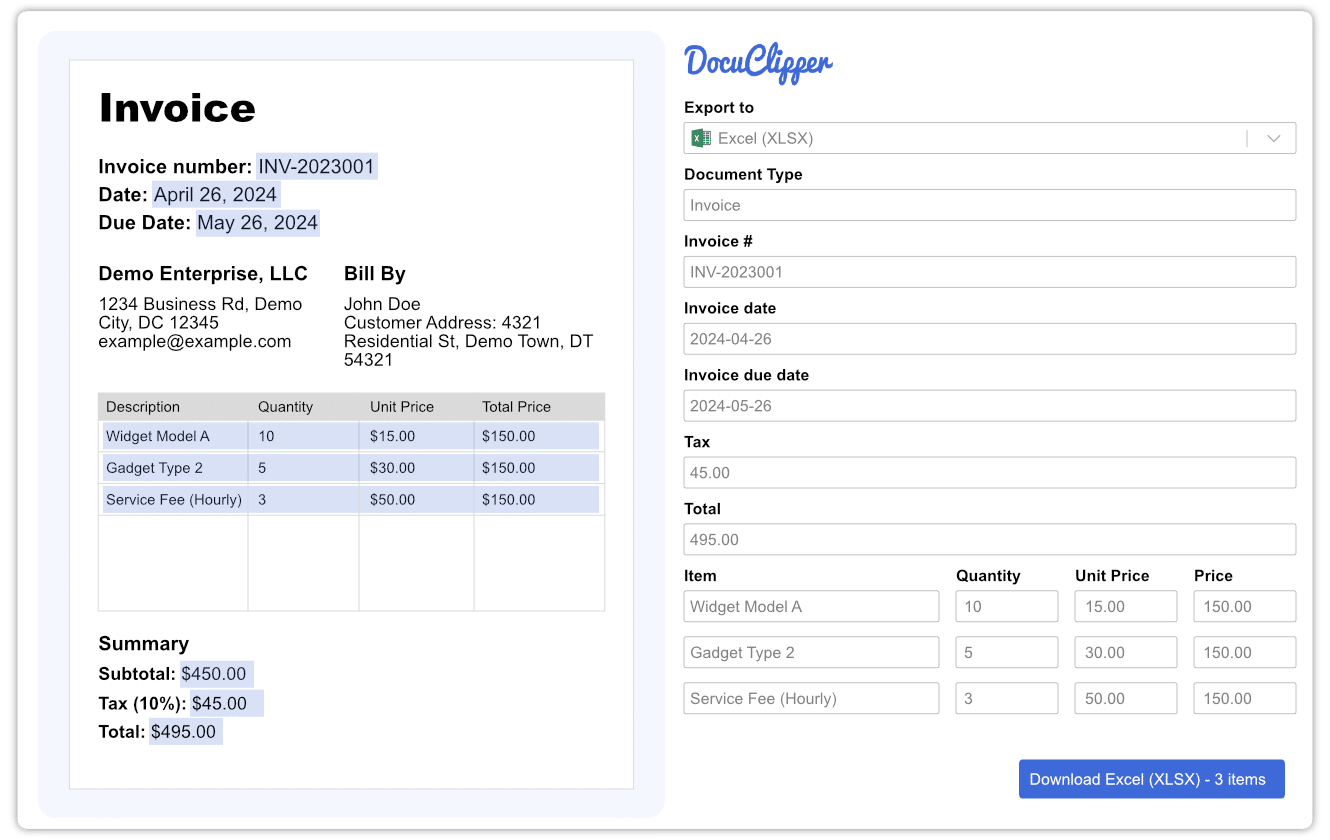The width and height of the screenshot is (1330, 840).
Task: Expand the export format chevron
Action: (x=1272, y=137)
